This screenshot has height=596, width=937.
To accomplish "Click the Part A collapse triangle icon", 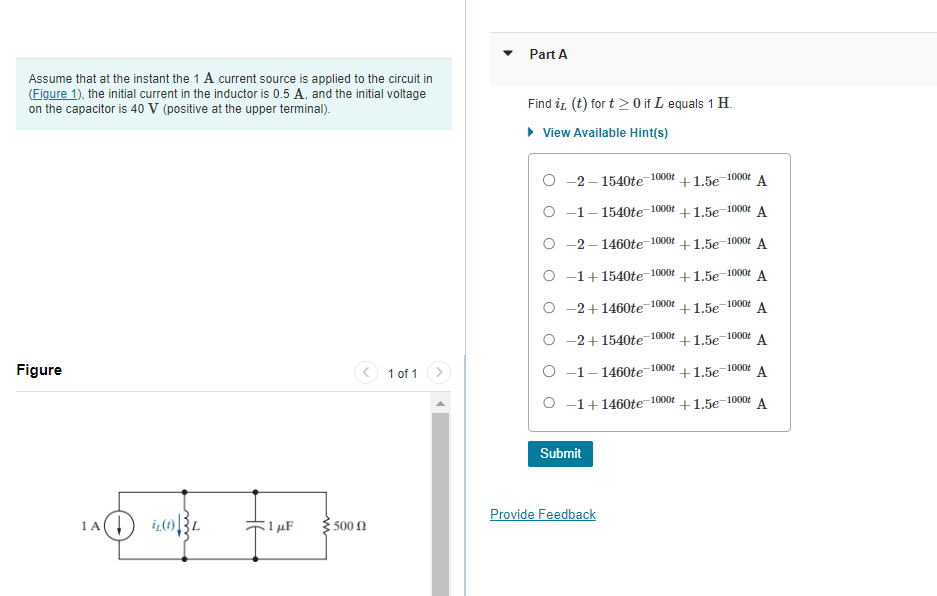I will [507, 55].
